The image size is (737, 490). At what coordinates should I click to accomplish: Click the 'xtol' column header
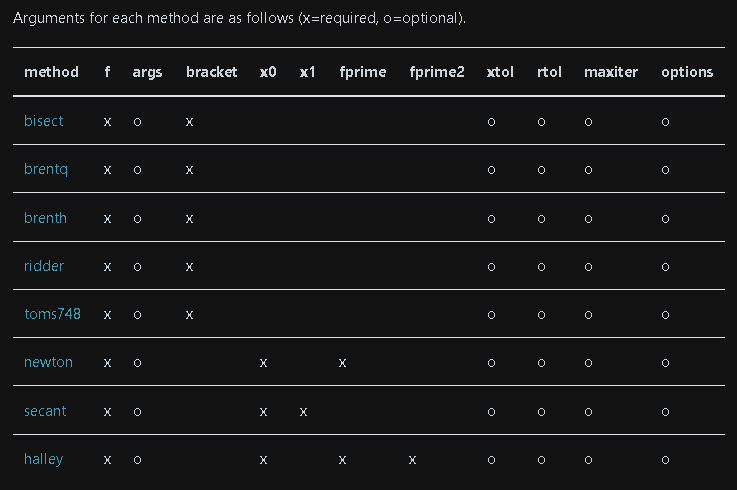click(500, 72)
